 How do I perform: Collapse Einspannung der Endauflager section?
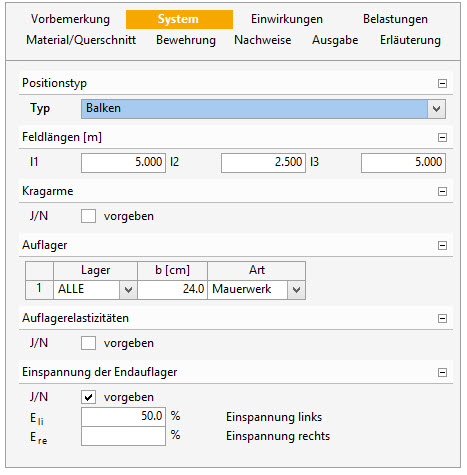pyautogui.click(x=442, y=372)
